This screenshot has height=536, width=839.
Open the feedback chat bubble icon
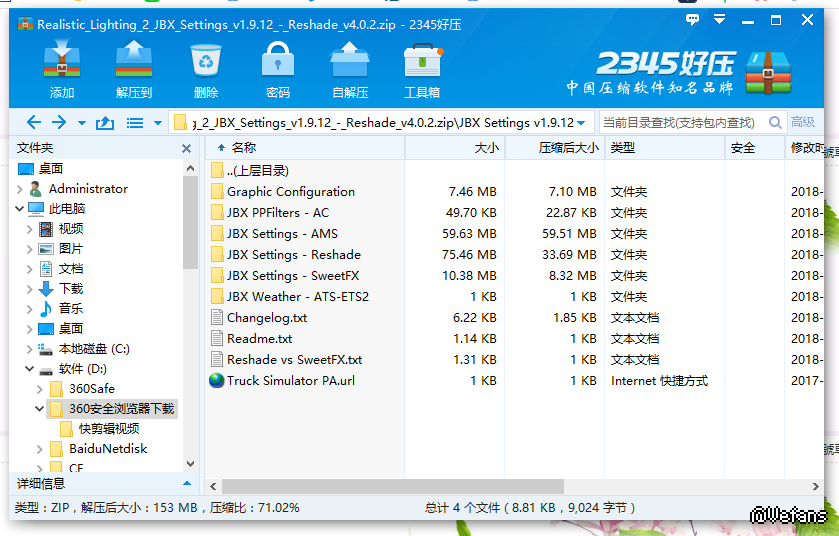coord(692,20)
